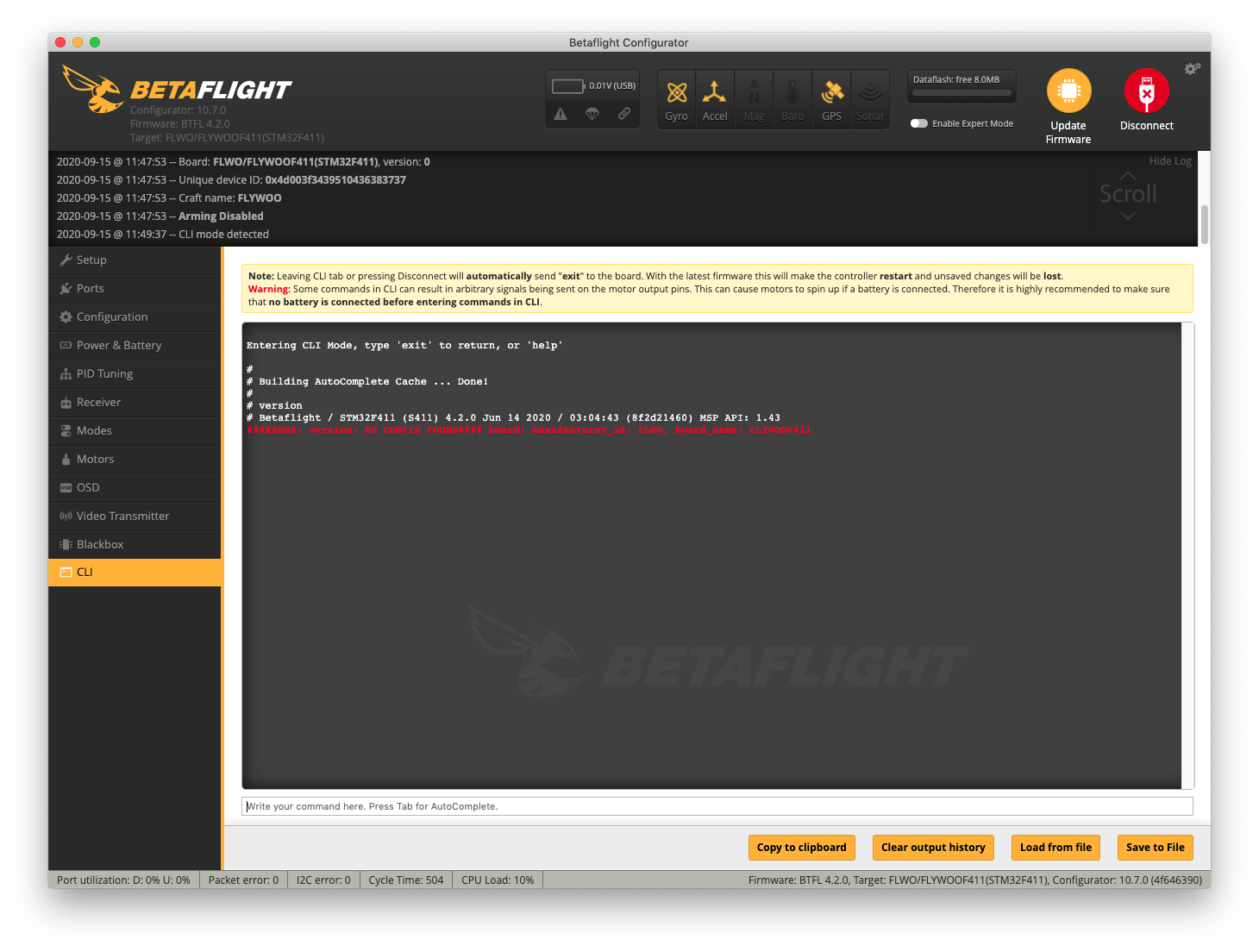Image resolution: width=1259 pixels, height=952 pixels.
Task: Click 'Cycle Time: 504' status entry
Action: coord(406,880)
